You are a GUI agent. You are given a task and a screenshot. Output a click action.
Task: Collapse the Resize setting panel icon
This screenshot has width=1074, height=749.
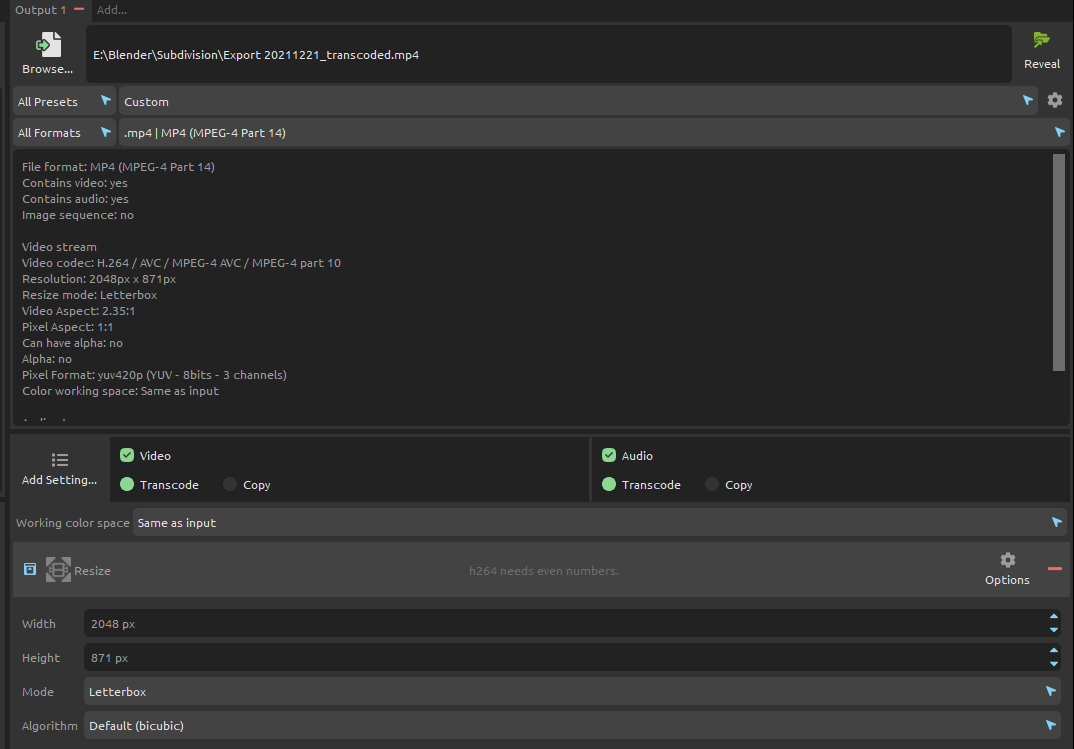tap(30, 570)
